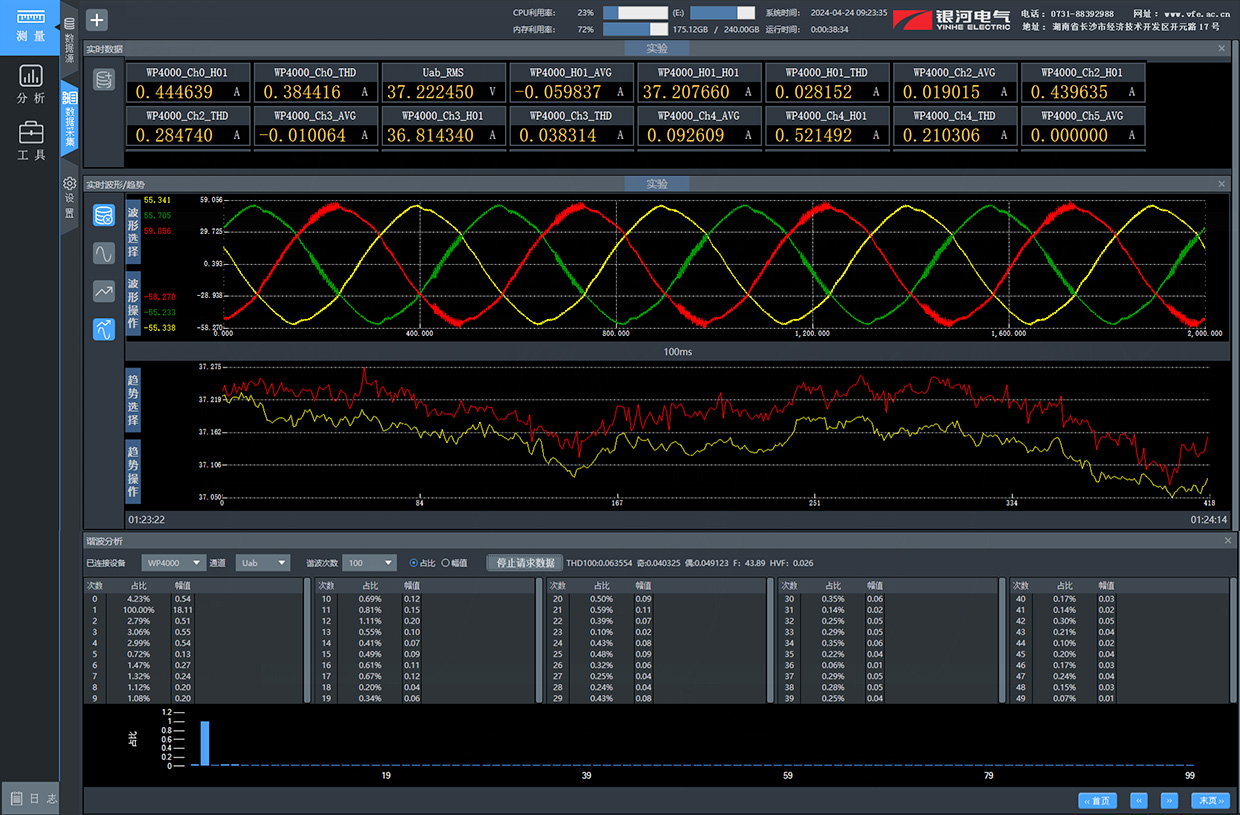1240x815 pixels.
Task: Open the WP4000 connected device dropdown
Action: 173,563
